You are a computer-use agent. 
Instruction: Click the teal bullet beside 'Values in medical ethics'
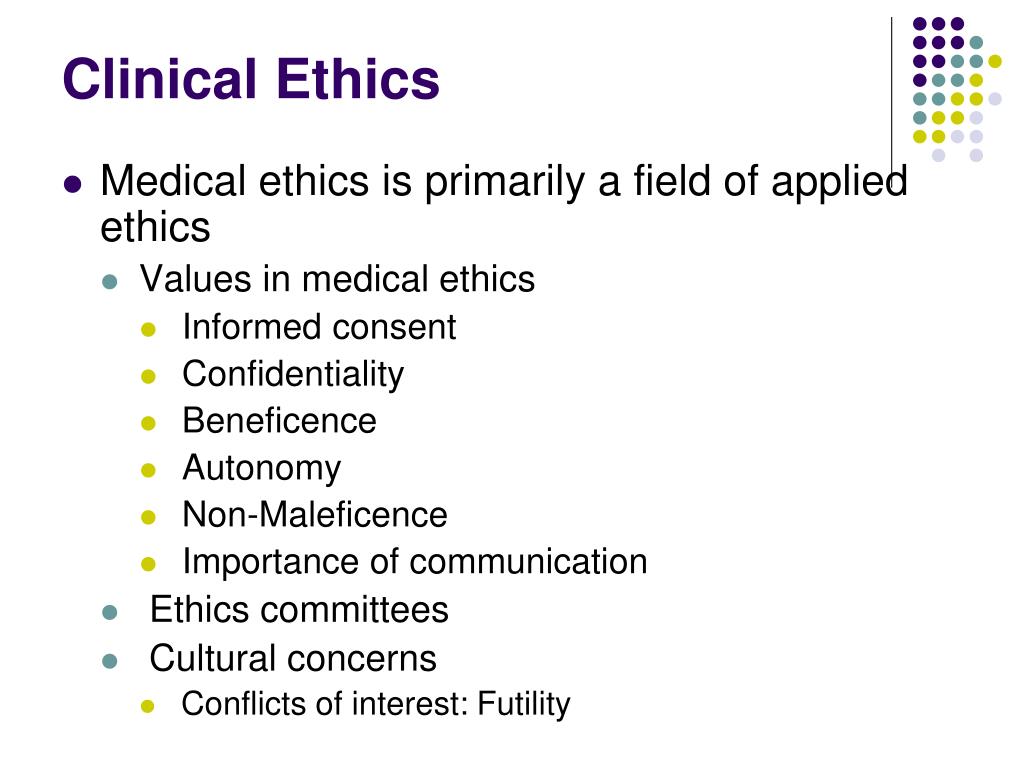point(110,282)
